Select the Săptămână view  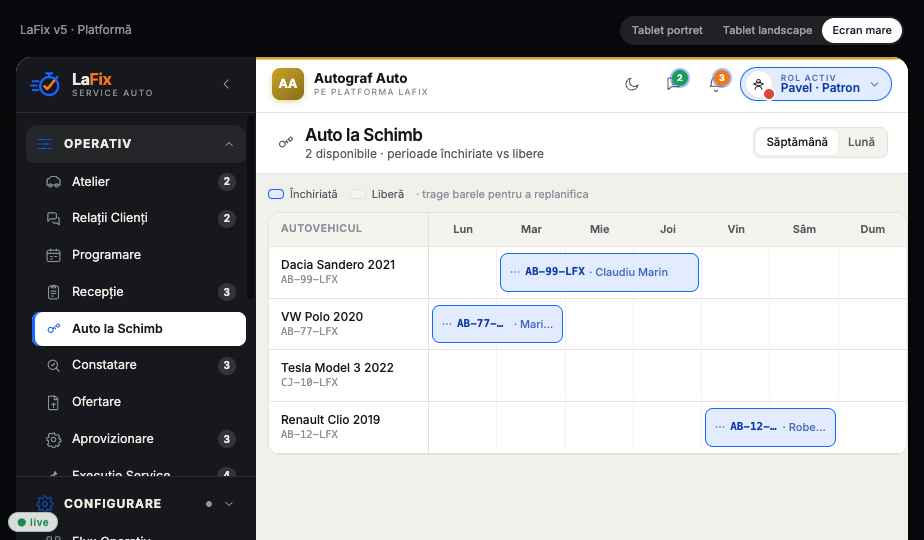pos(797,142)
